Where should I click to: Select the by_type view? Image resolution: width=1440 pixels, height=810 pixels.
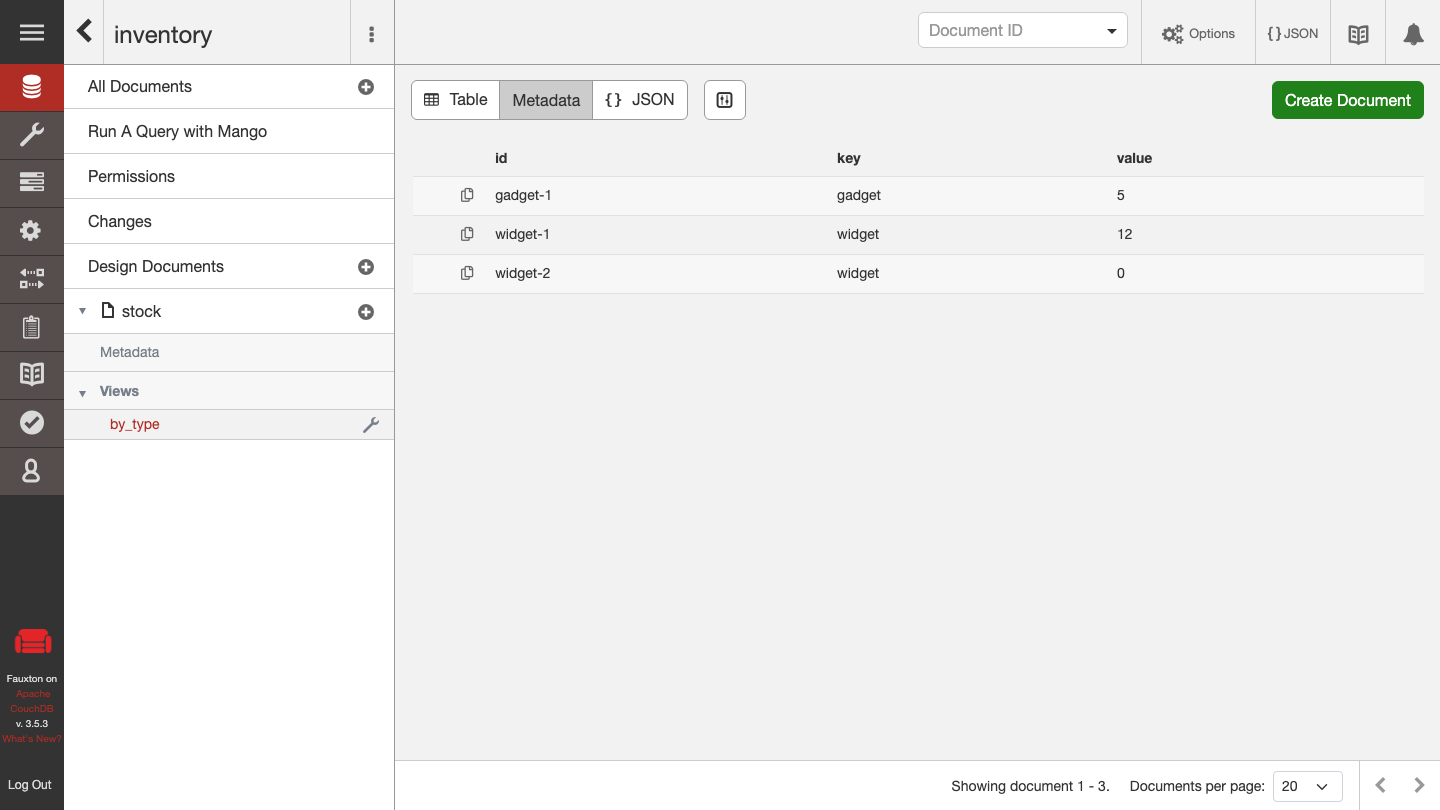point(135,425)
